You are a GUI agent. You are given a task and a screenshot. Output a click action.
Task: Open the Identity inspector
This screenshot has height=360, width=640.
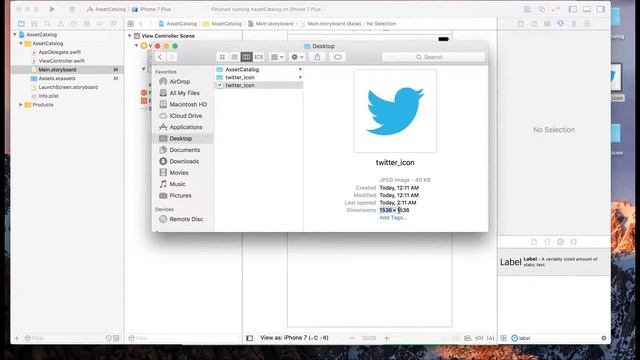point(547,24)
